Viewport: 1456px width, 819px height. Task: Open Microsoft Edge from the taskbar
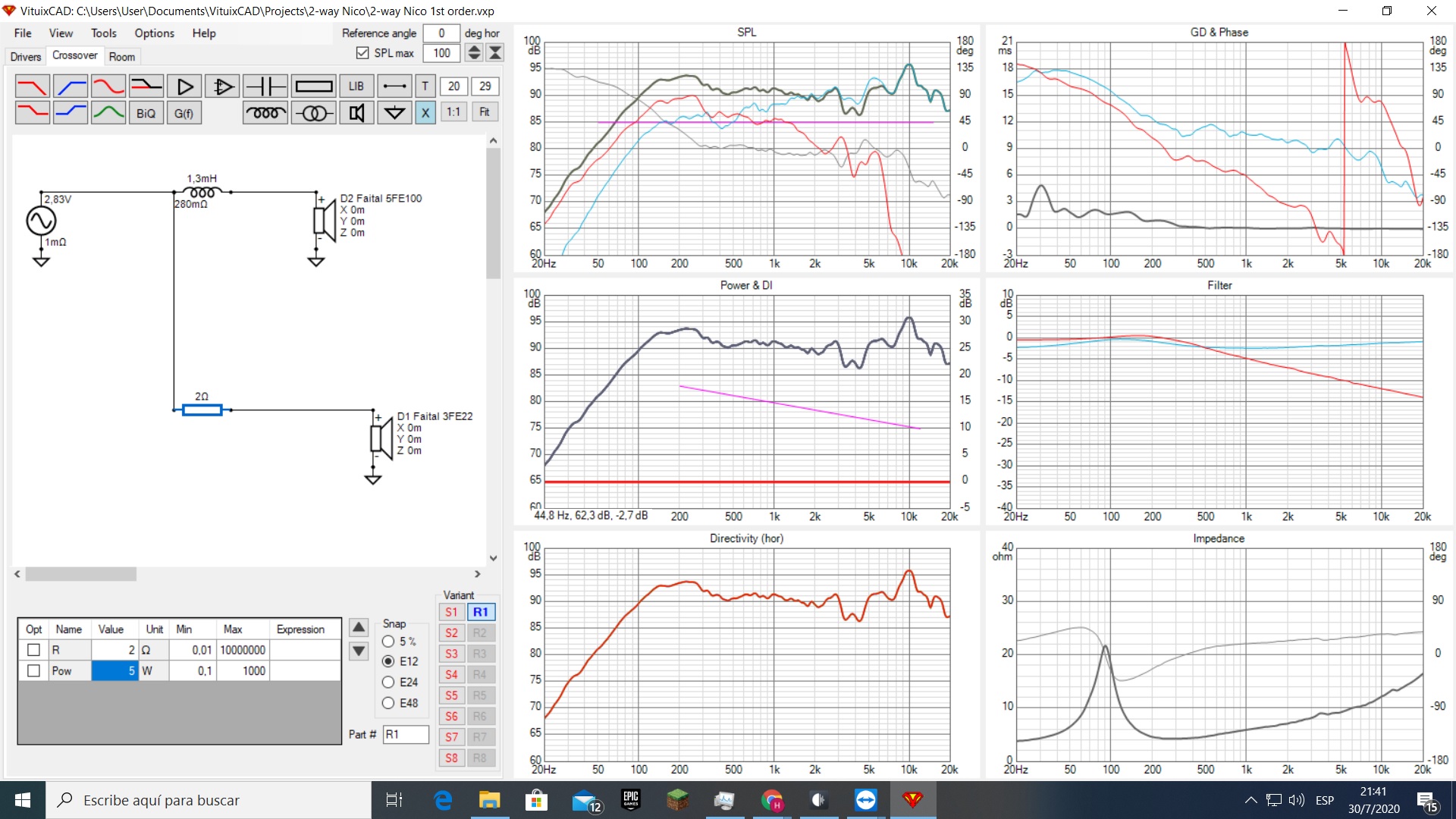click(443, 800)
